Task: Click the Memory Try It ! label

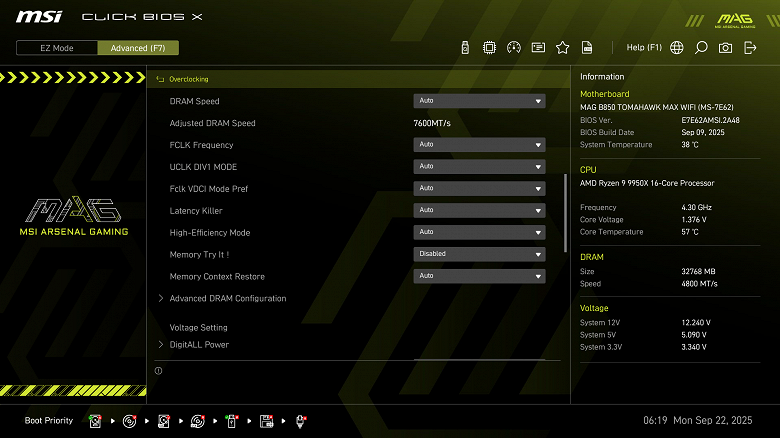Action: tap(199, 254)
